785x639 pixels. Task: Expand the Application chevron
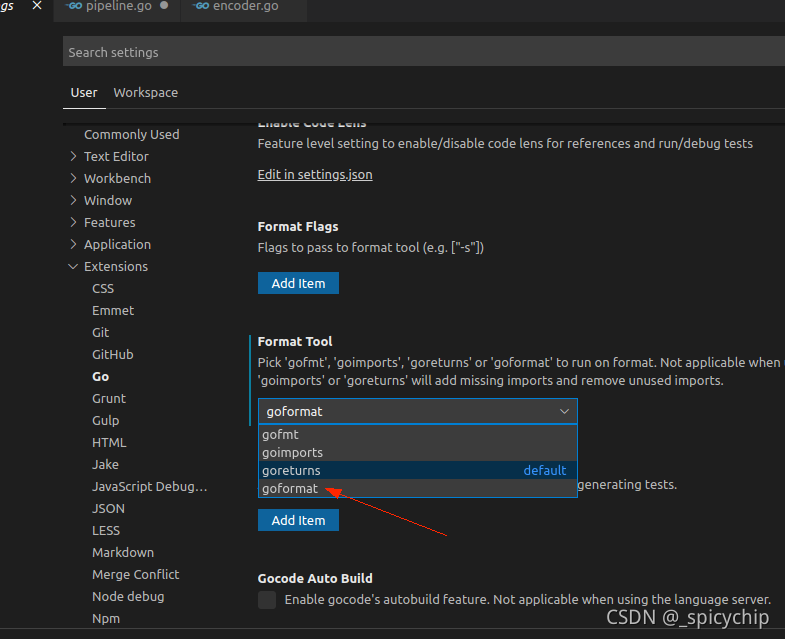[74, 244]
